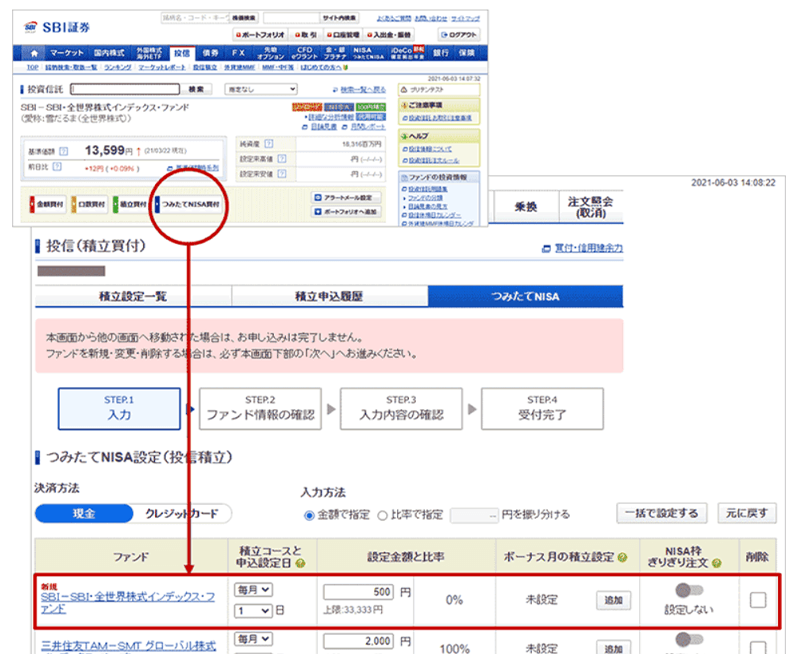Check 削除 checkbox for SBI全世界株式 fund row
This screenshot has width=800, height=662.
click(x=758, y=600)
